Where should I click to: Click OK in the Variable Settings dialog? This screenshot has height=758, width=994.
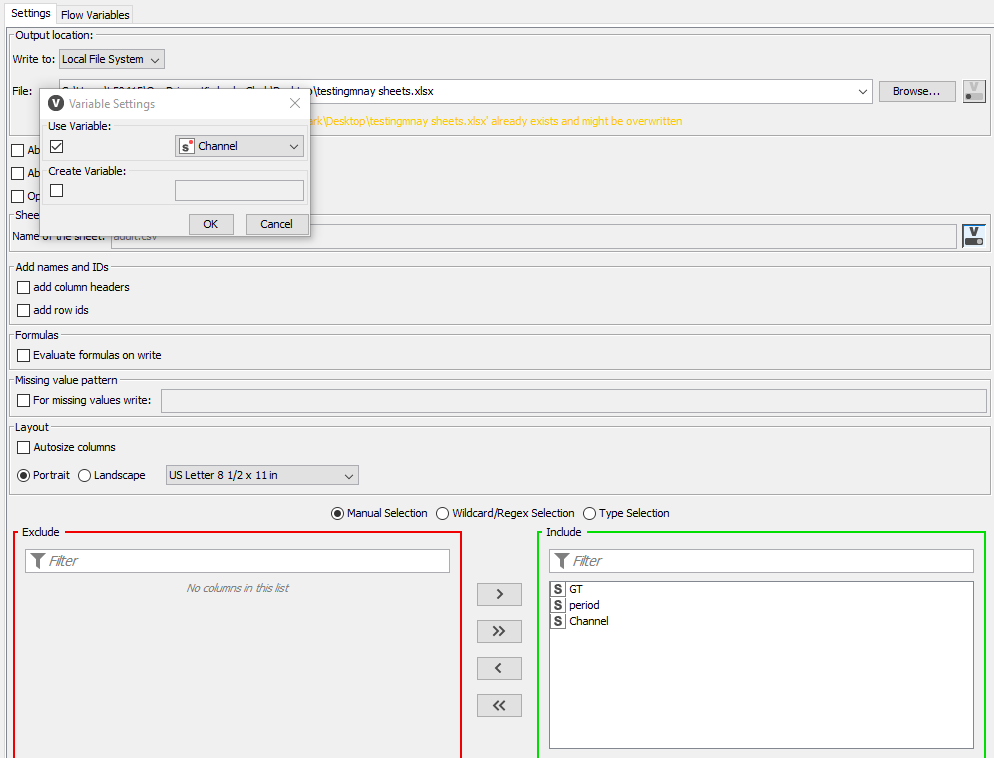coord(211,224)
